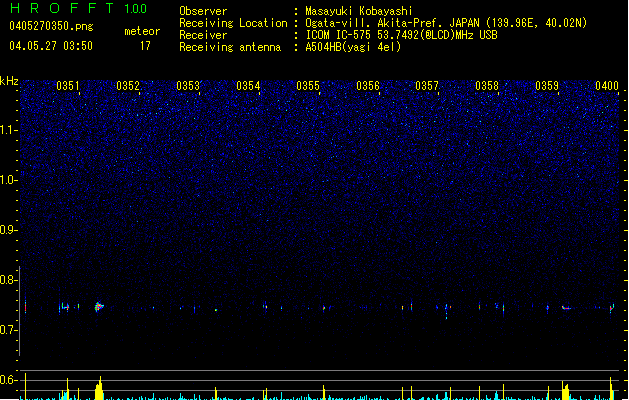Click the Receiving Location label
Screen dimensions: 629x400
click(233, 23)
